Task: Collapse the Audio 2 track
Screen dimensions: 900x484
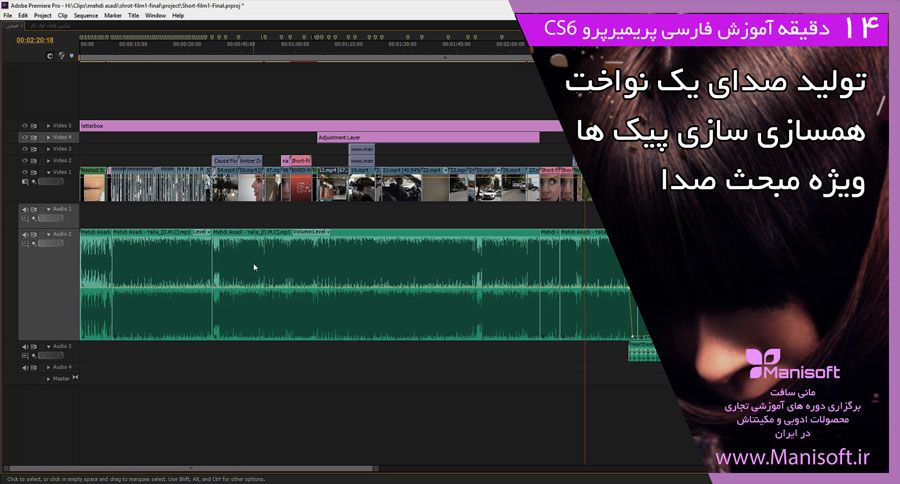Action: click(48, 234)
